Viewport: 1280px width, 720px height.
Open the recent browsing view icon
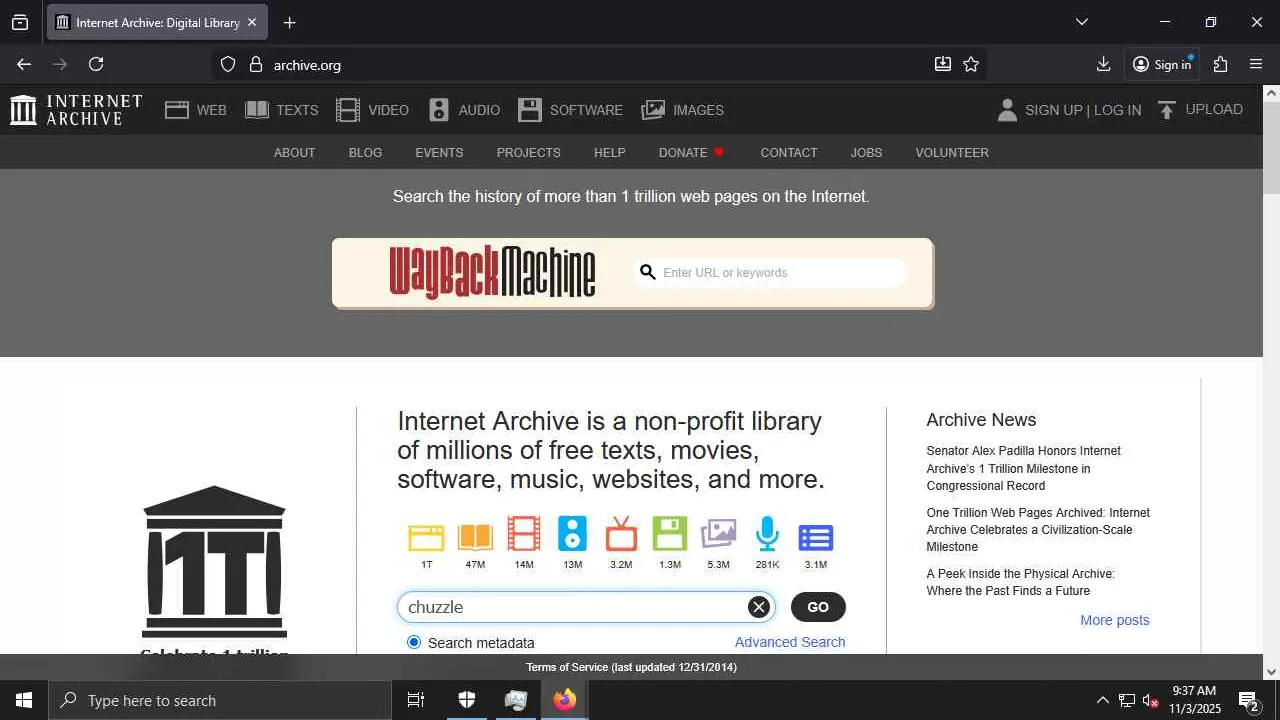coord(20,22)
